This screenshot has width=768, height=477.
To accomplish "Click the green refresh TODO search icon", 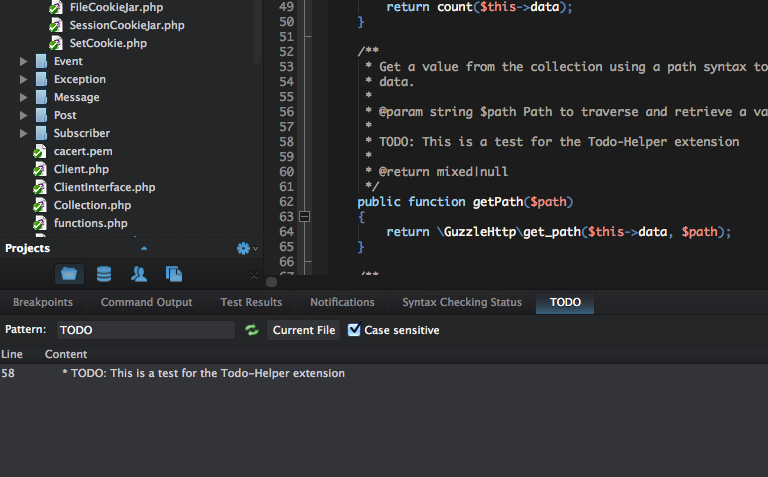I will [252, 330].
